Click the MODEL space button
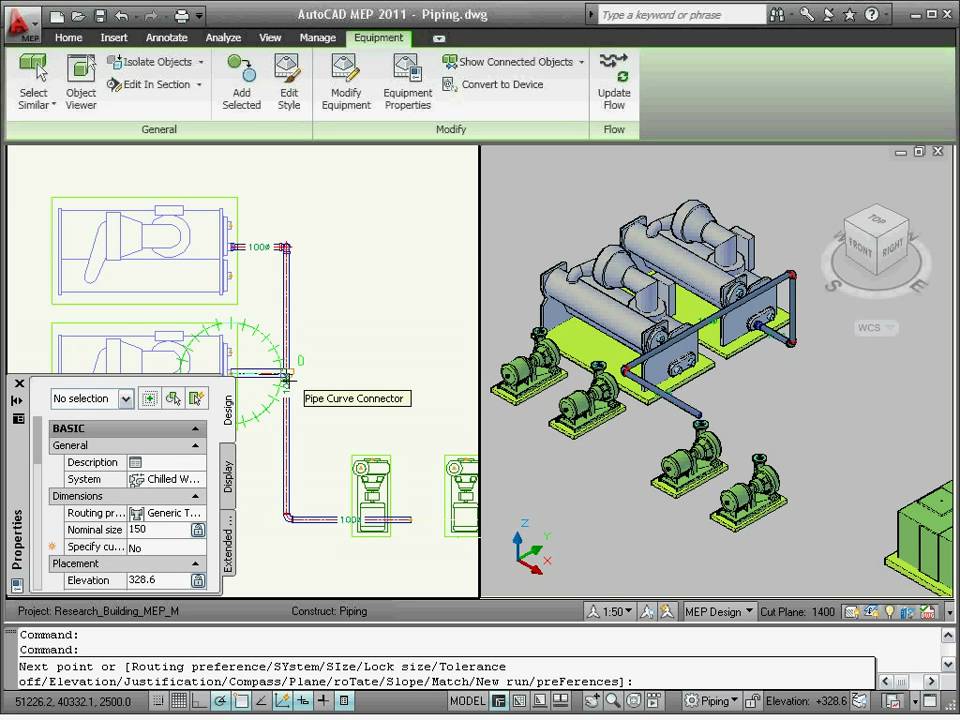 pyautogui.click(x=468, y=701)
